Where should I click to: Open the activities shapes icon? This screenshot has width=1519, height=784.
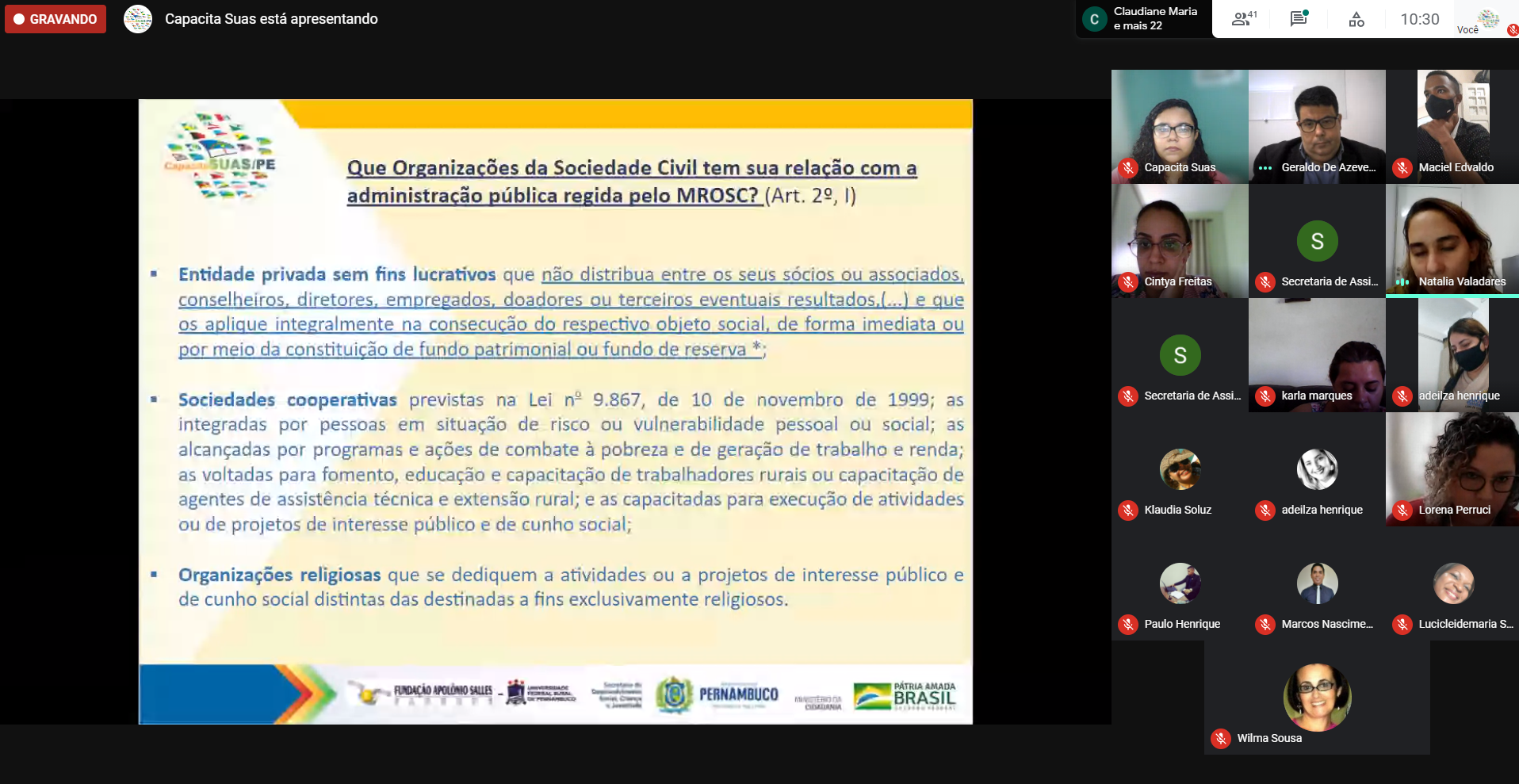1356,19
